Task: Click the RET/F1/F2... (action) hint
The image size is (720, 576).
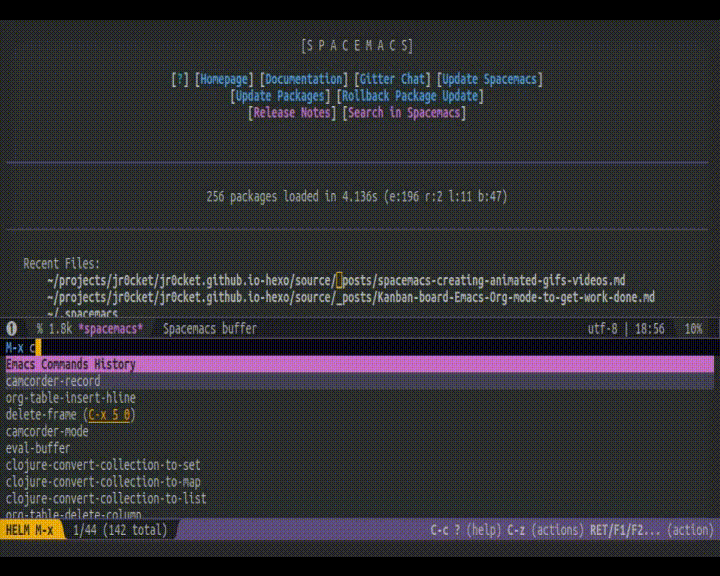Action: pos(652,530)
